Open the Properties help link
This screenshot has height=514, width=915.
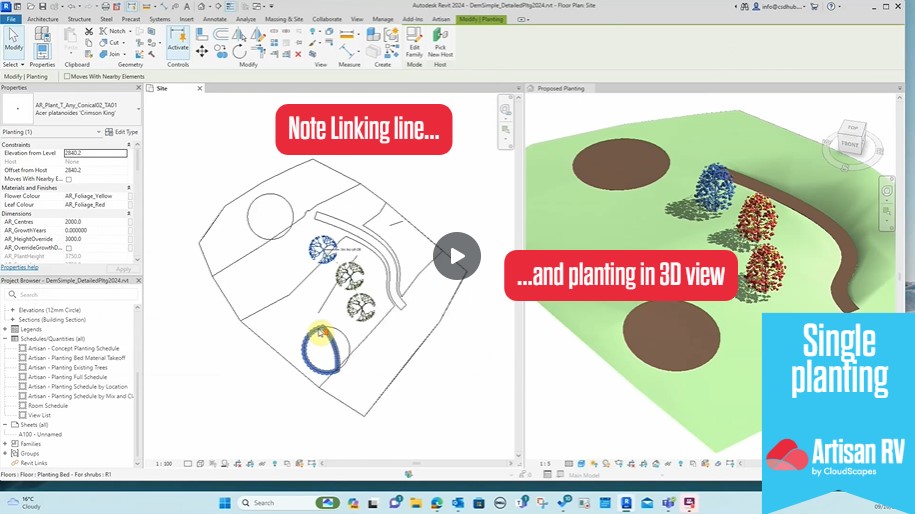pos(20,268)
